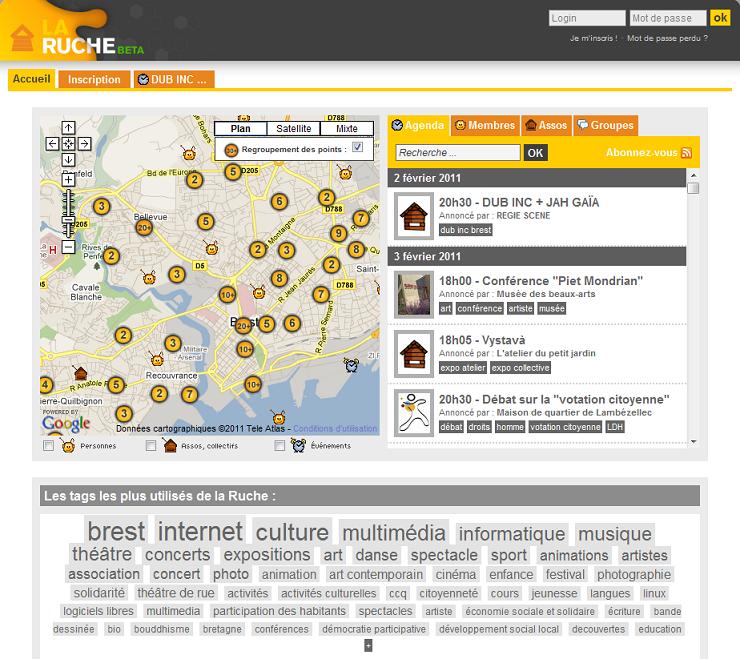Switch map to Mixte view

[x=347, y=128]
